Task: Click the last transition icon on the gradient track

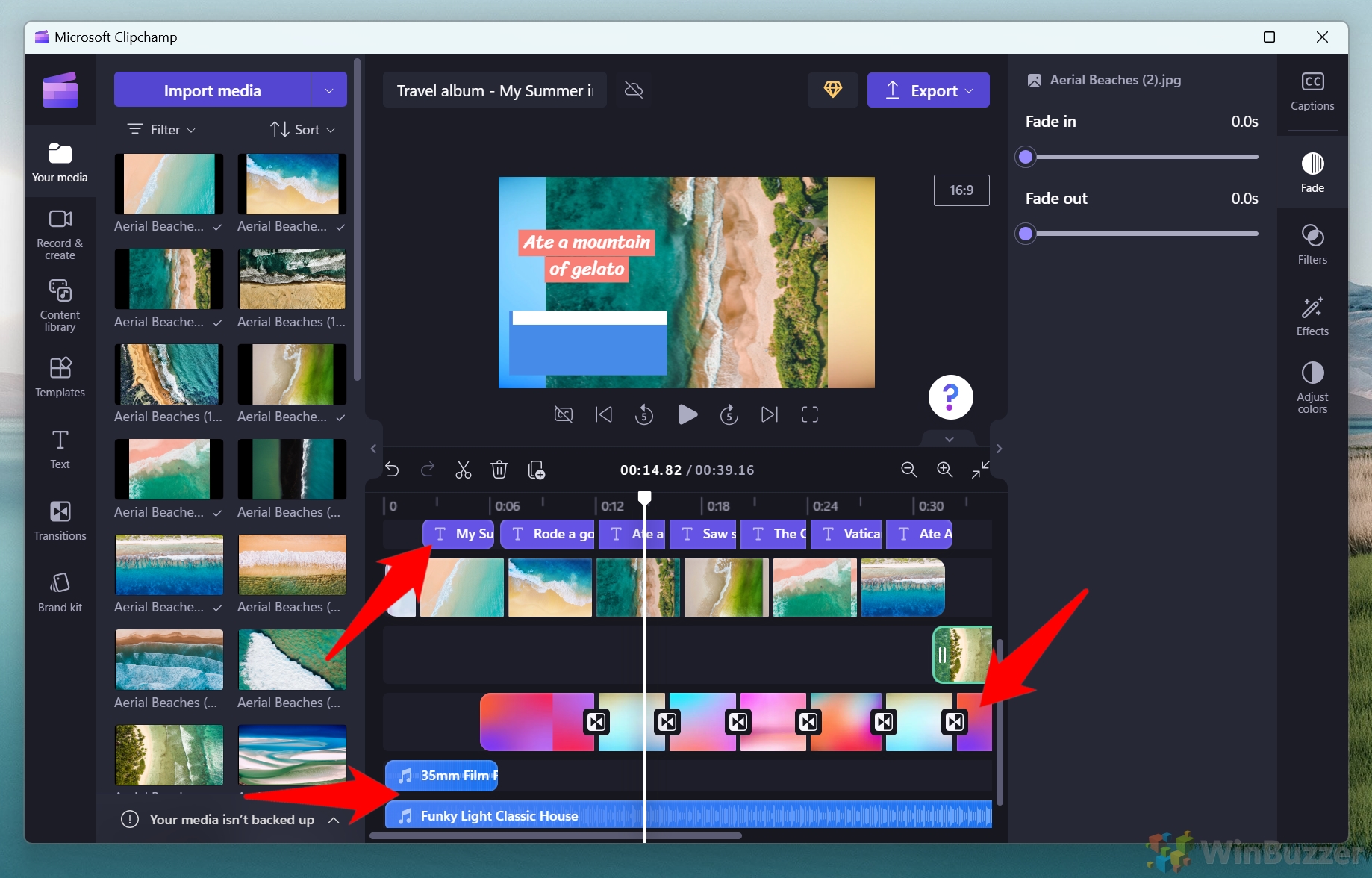Action: tap(955, 722)
